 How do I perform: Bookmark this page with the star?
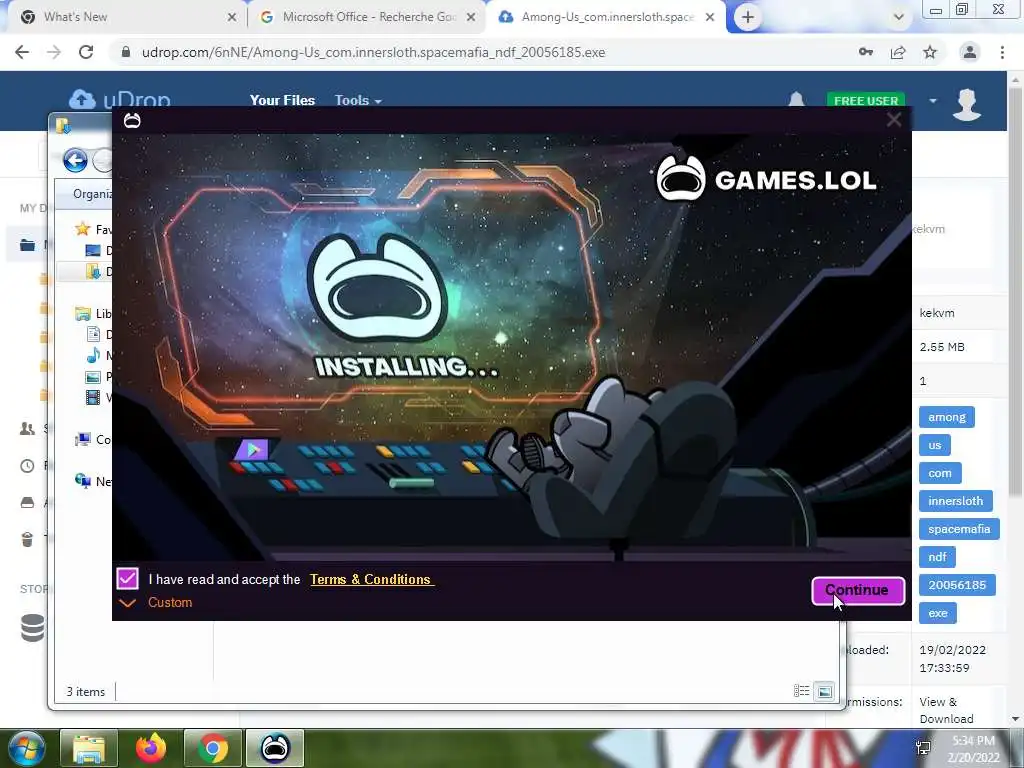[930, 52]
